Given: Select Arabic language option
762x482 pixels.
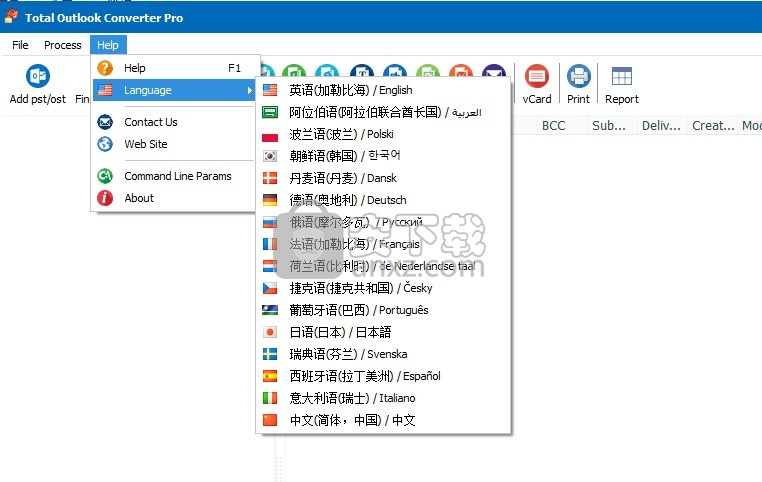Looking at the screenshot, I should (x=383, y=112).
